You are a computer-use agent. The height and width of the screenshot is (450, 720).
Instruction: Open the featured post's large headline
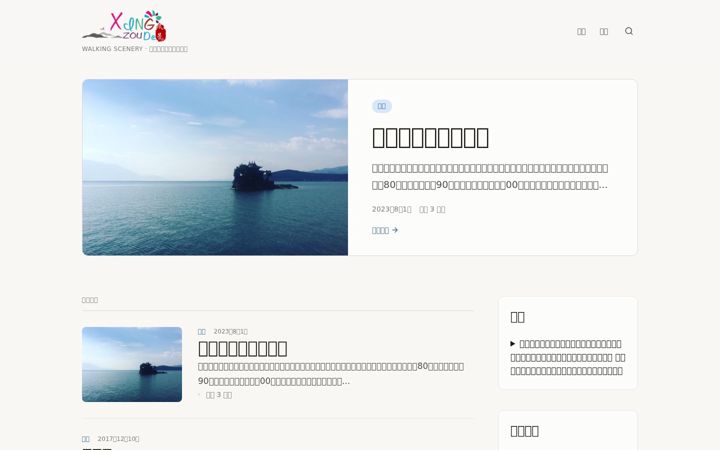[x=430, y=137]
